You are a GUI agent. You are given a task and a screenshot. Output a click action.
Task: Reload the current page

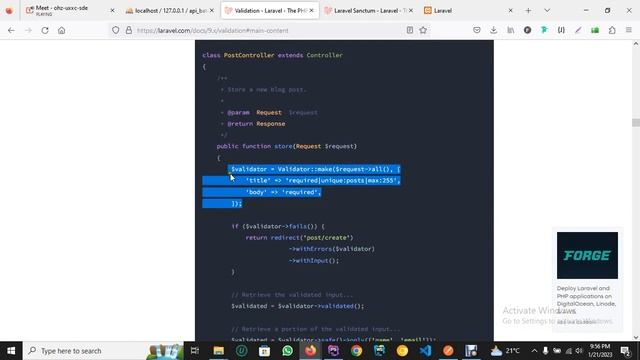click(x=45, y=30)
